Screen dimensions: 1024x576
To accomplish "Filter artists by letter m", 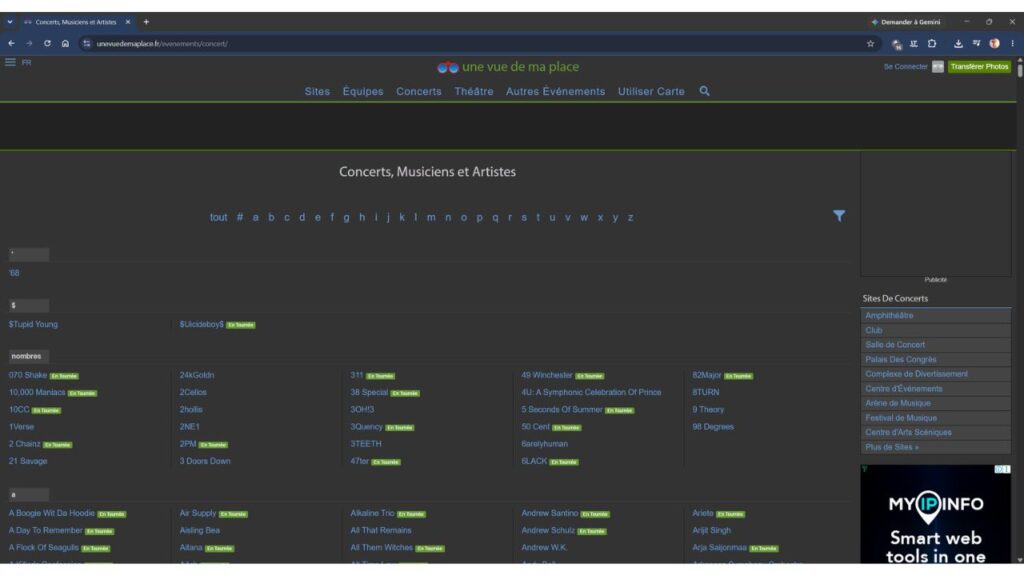I will (431, 217).
